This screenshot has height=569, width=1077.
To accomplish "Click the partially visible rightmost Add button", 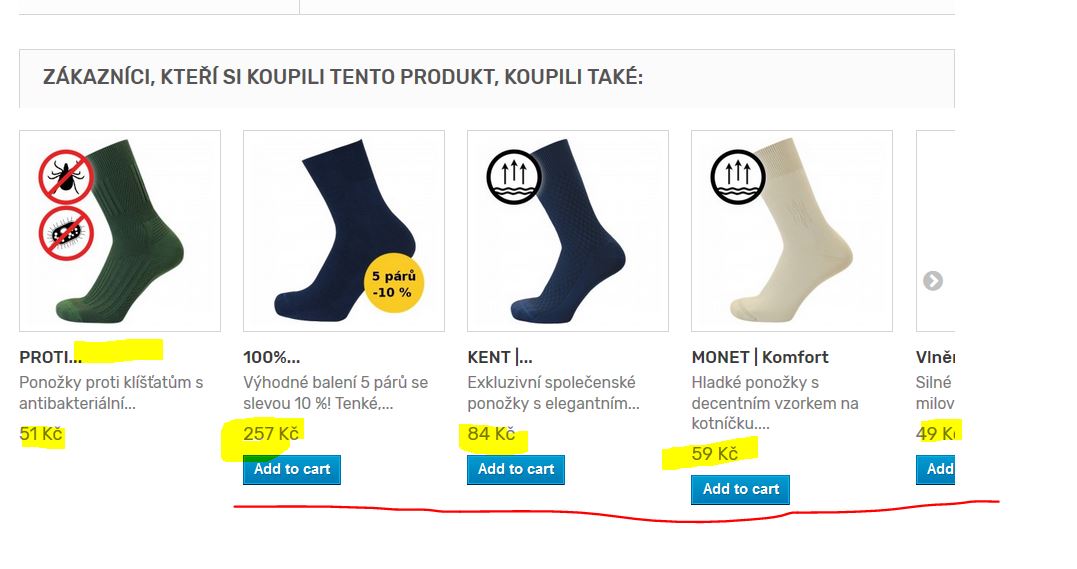I will coord(938,469).
